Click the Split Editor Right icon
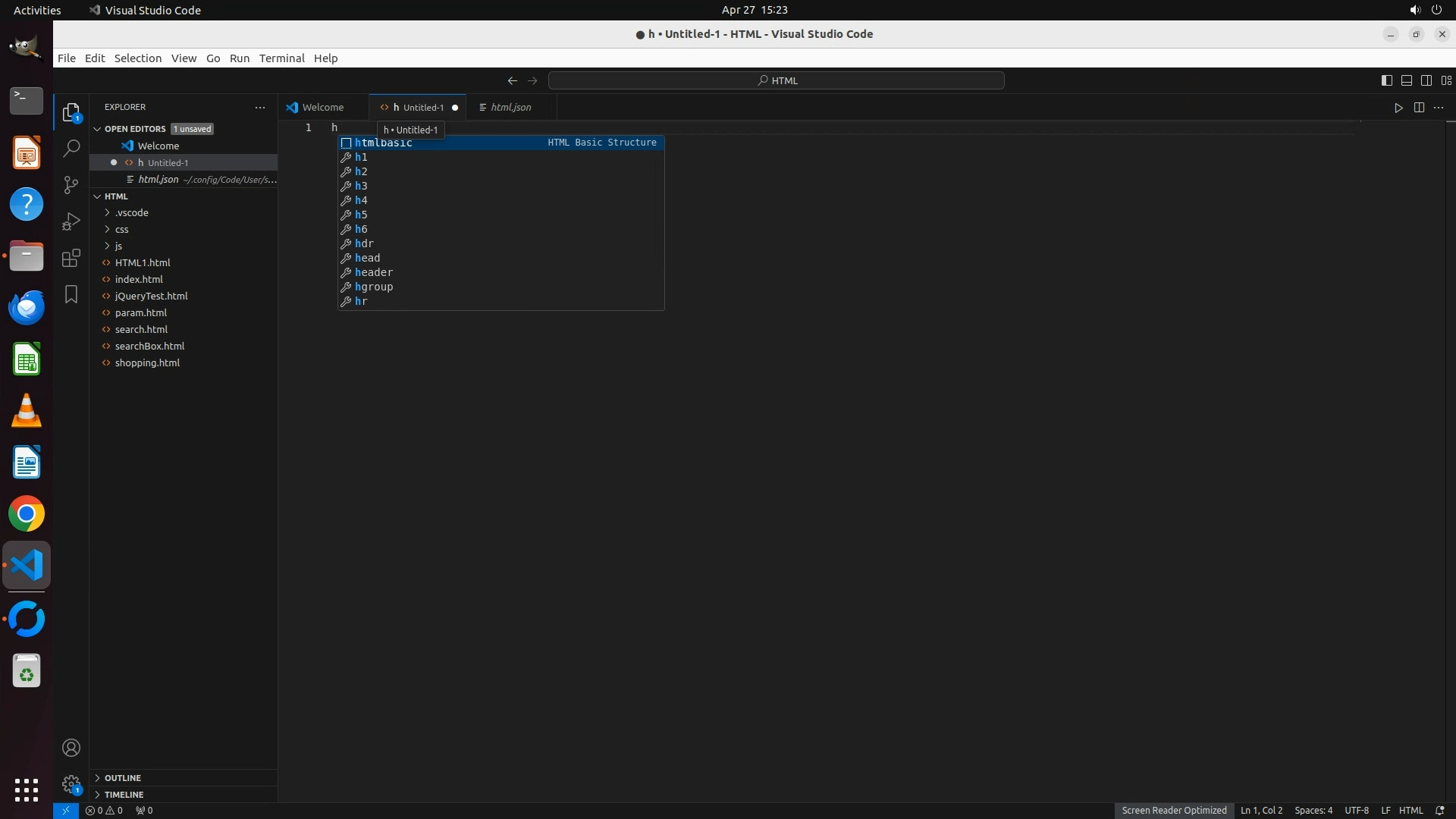1456x819 pixels. 1419,108
